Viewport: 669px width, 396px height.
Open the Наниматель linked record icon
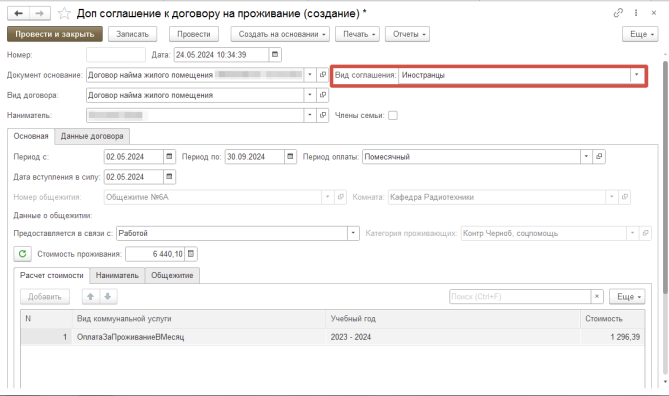click(x=323, y=115)
